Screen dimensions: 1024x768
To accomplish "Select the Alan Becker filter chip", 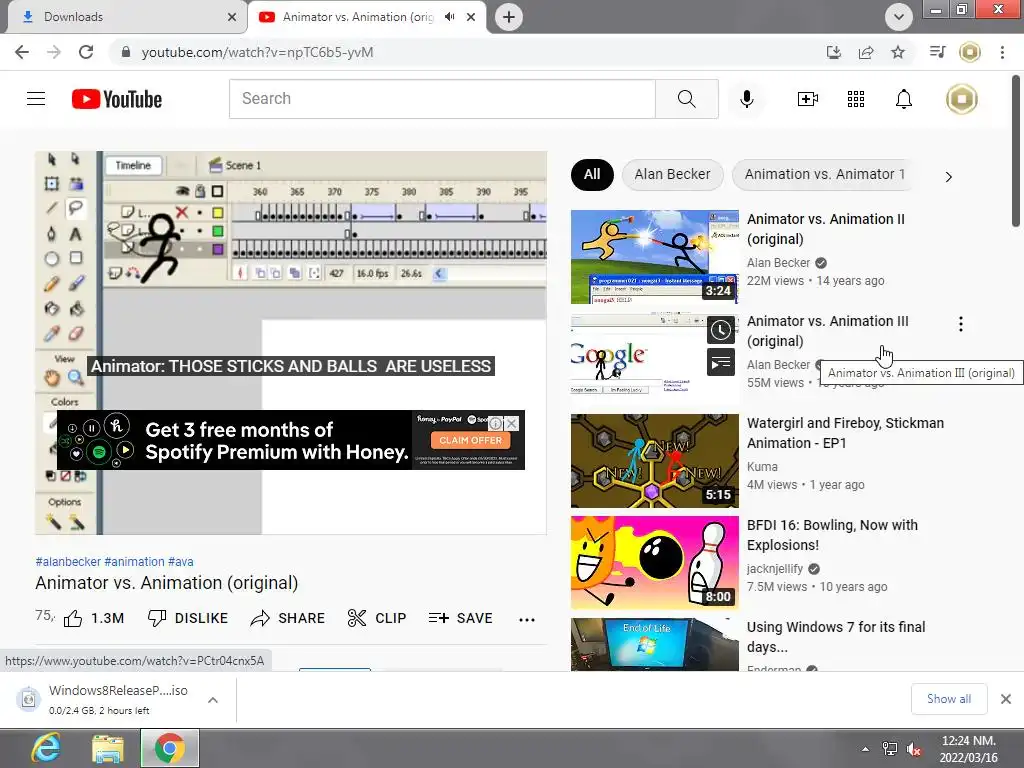I will (672, 174).
